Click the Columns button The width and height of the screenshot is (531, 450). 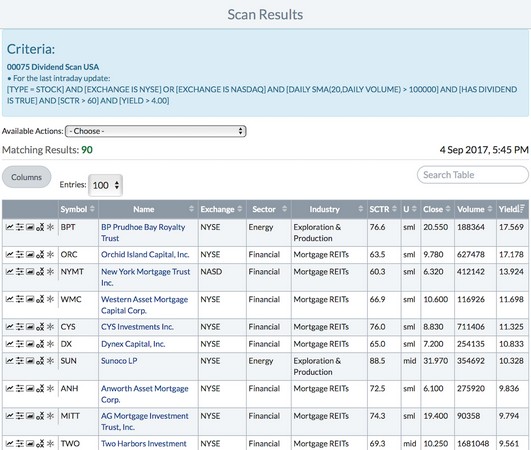click(x=26, y=177)
